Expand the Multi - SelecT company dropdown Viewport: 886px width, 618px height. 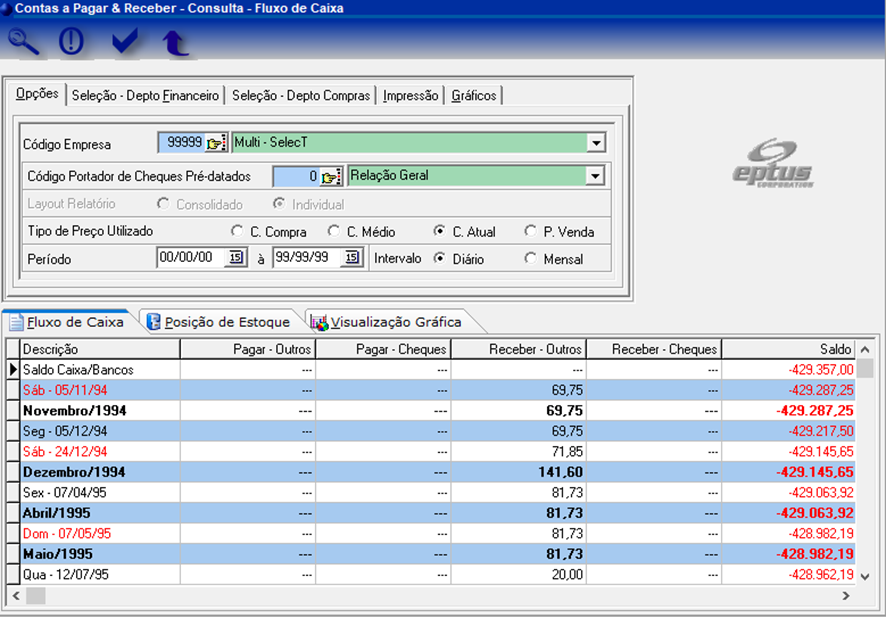[596, 143]
